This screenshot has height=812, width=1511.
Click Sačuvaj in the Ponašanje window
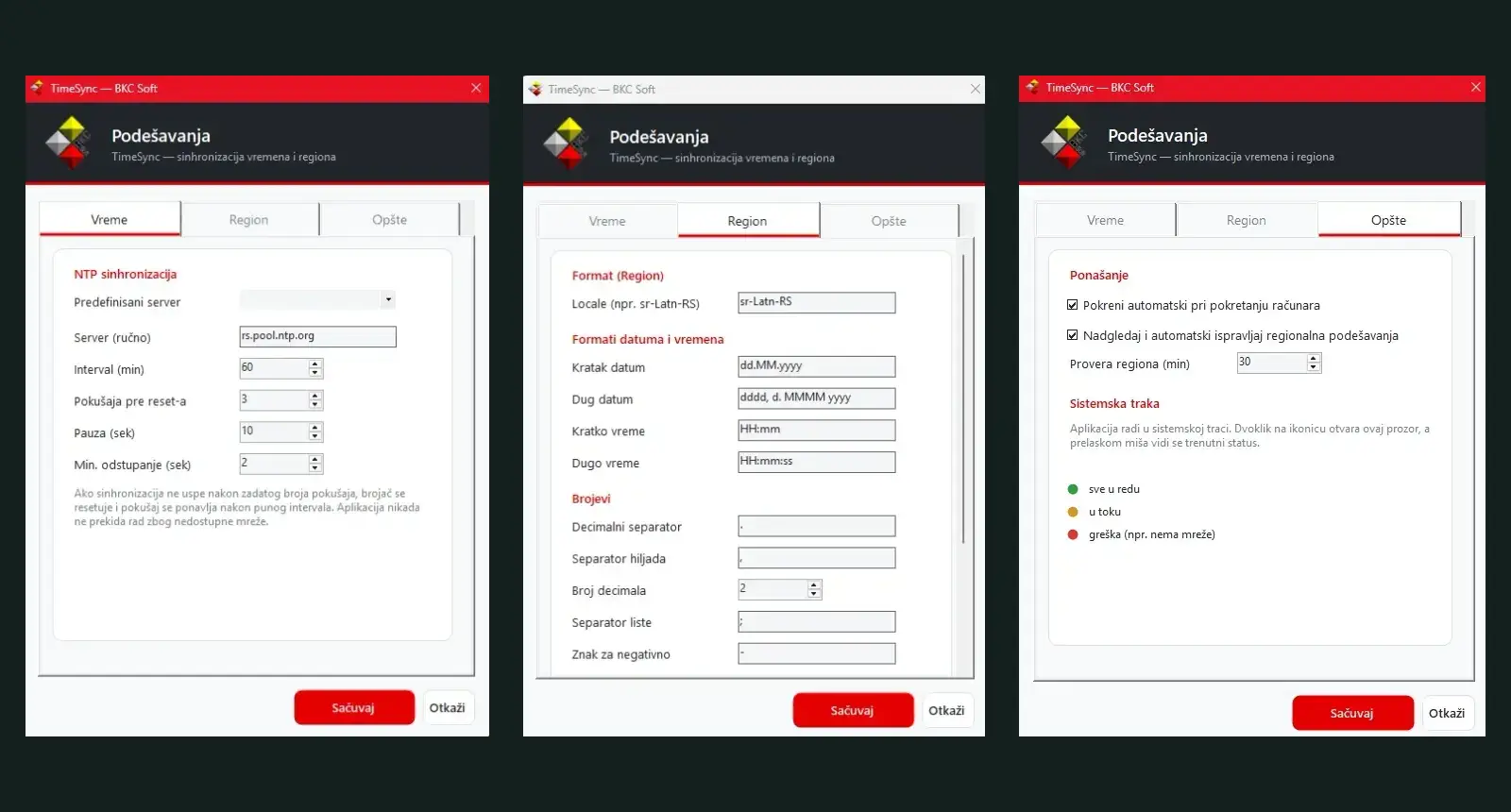[x=1352, y=714]
